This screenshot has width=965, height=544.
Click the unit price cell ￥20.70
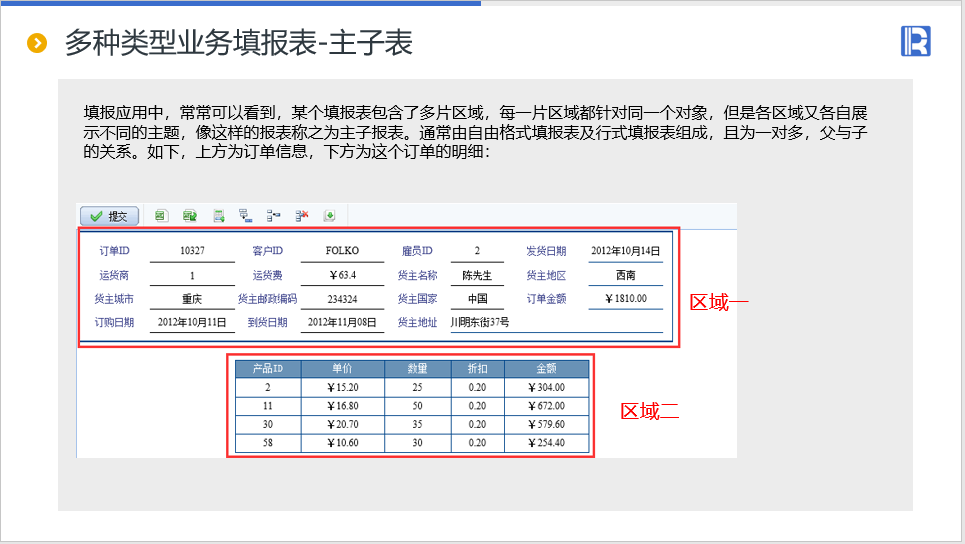point(343,425)
